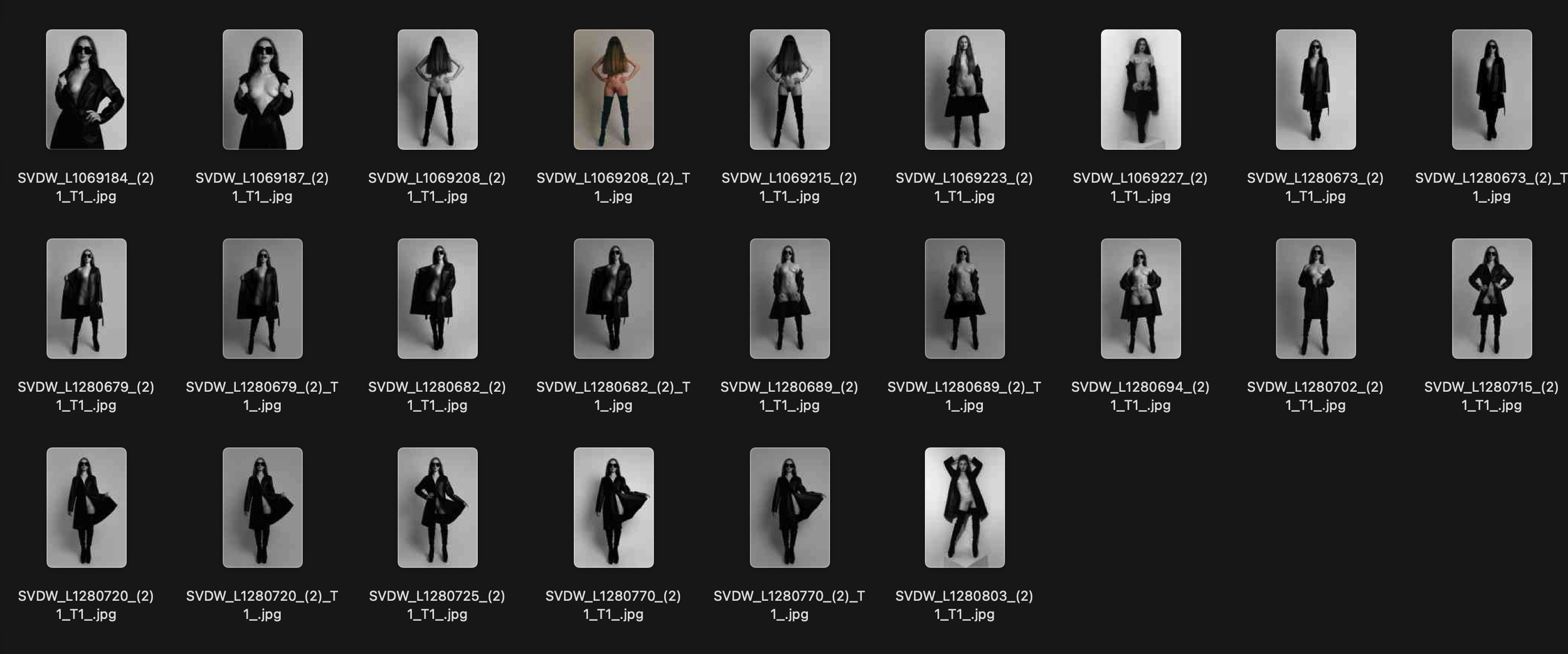
Task: Click file name SVDW_L1280770_(2)_T1_.jpg
Action: [x=790, y=604]
